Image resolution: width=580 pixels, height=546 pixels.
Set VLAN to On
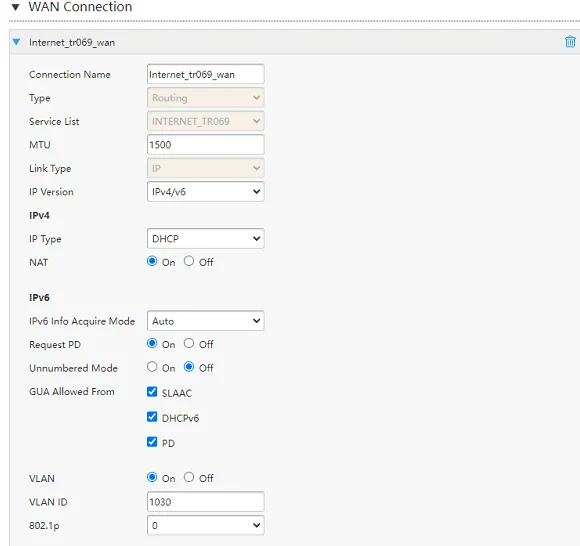tap(152, 477)
